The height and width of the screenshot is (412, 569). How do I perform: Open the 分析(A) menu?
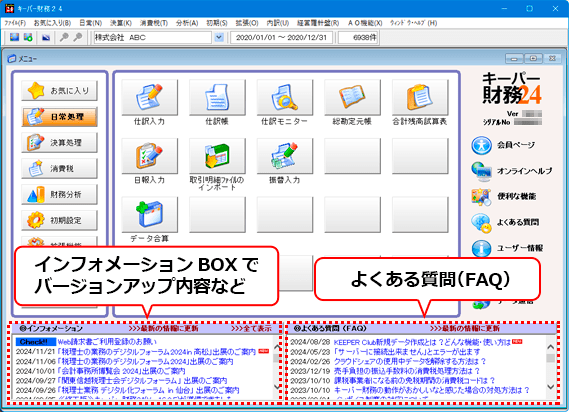click(187, 23)
